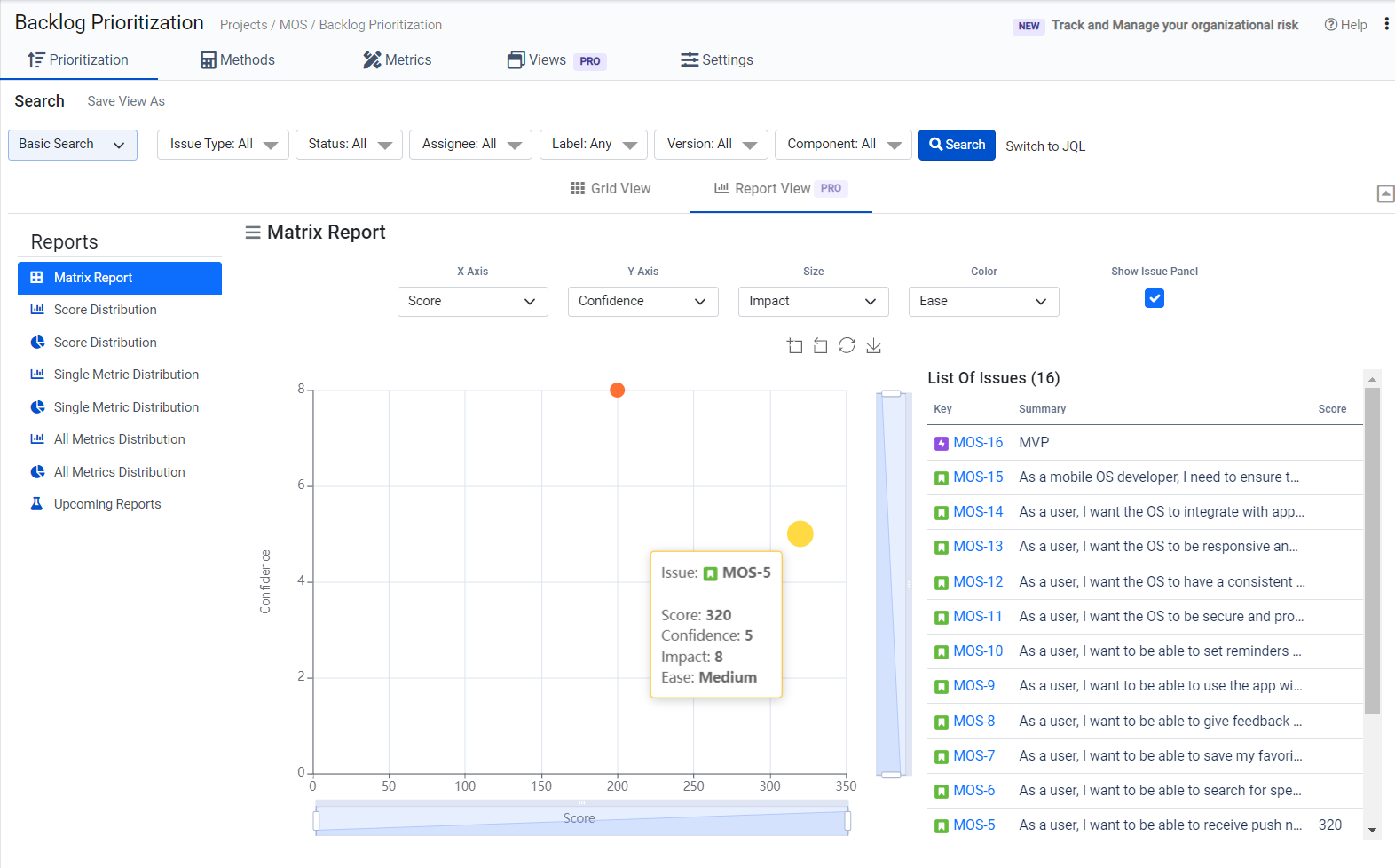Collapse the search panel with top-right arrow icon

1384,193
